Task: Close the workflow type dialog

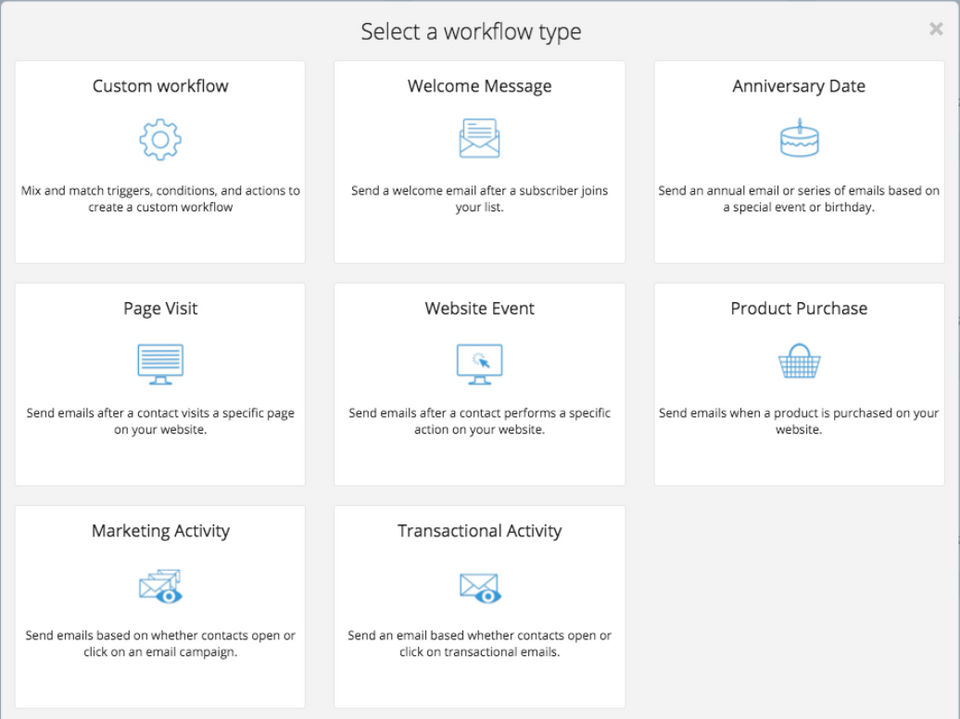Action: [936, 29]
